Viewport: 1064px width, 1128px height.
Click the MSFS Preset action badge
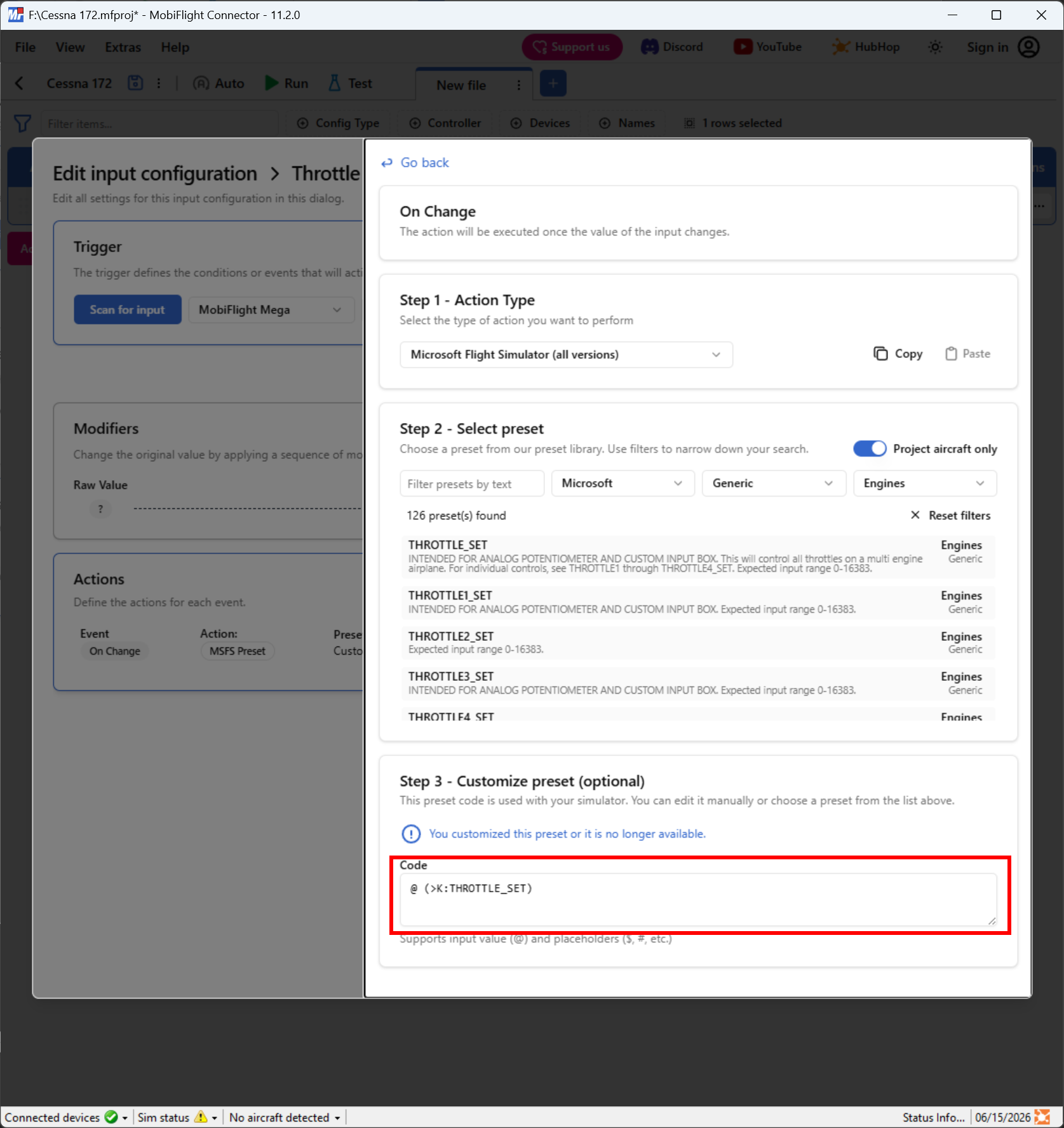238,651
